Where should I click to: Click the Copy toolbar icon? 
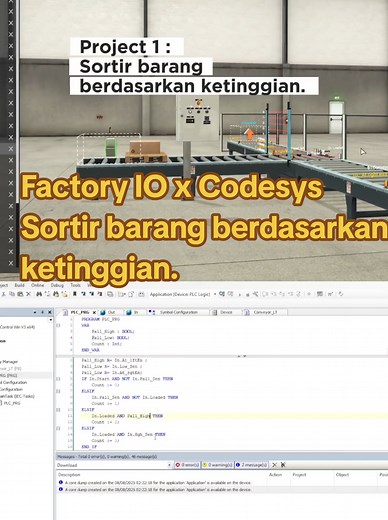click(x=12, y=294)
